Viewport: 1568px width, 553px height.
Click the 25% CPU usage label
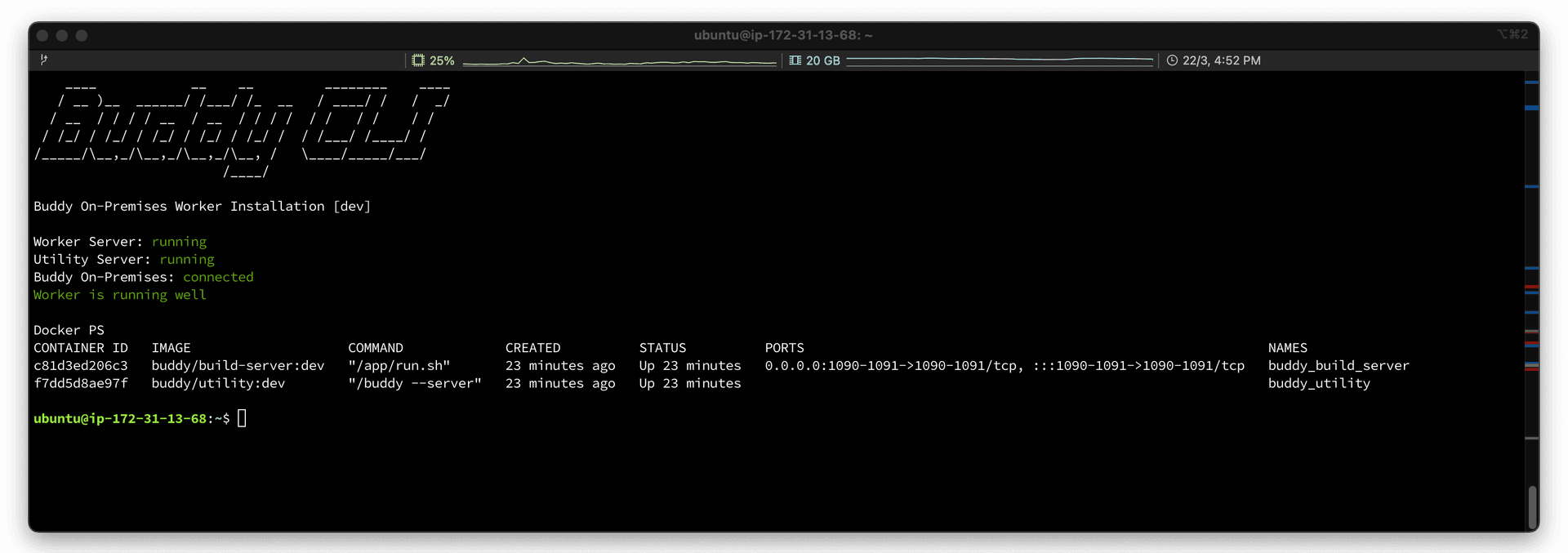point(442,60)
